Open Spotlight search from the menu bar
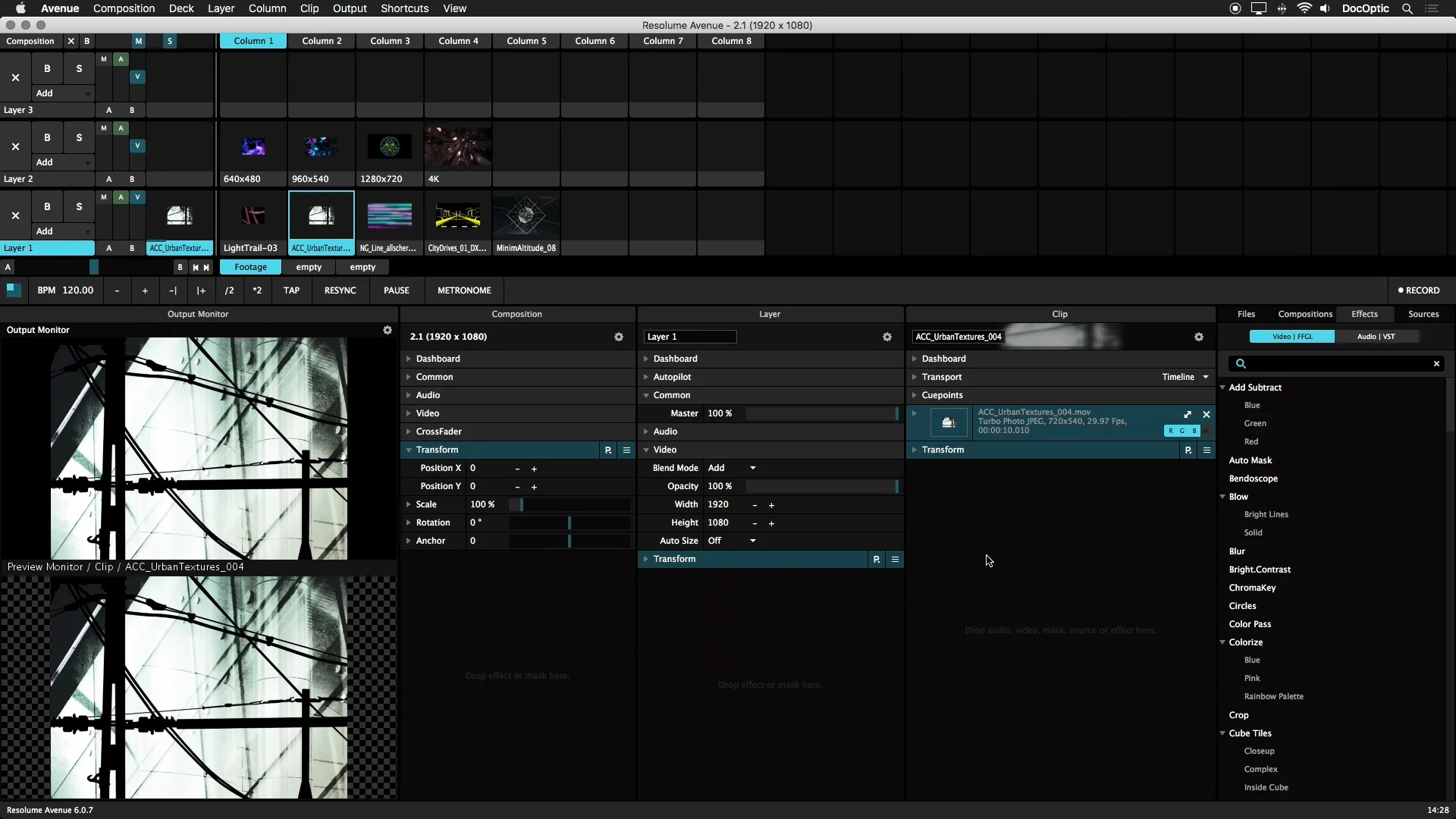The image size is (1456, 819). [x=1407, y=8]
